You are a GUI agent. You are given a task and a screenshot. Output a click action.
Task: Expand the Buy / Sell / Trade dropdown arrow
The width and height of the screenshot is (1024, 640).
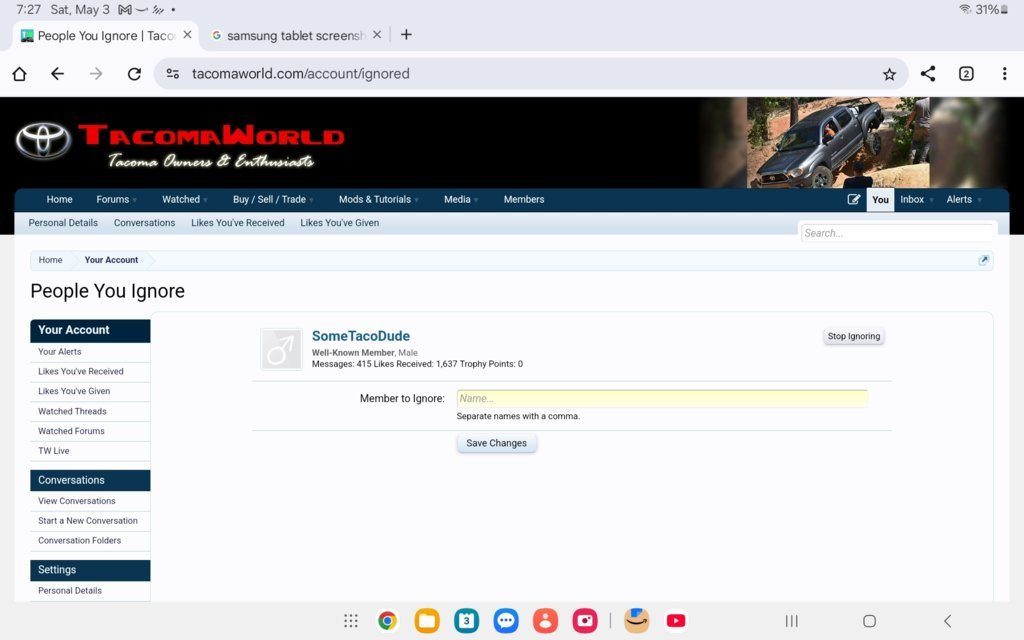coord(311,200)
